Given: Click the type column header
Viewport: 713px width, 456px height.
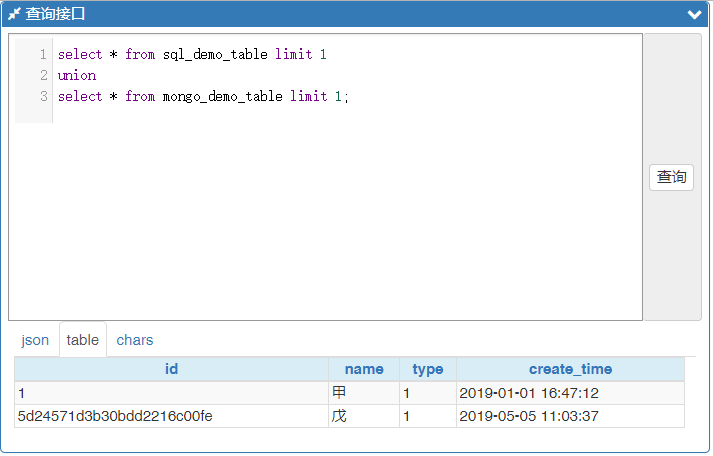Looking at the screenshot, I should (427, 369).
